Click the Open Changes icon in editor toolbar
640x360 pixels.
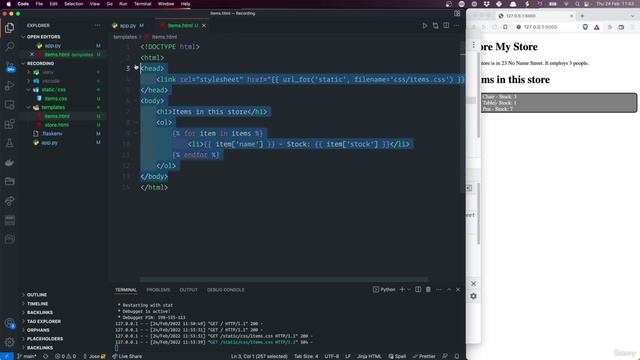coord(436,26)
